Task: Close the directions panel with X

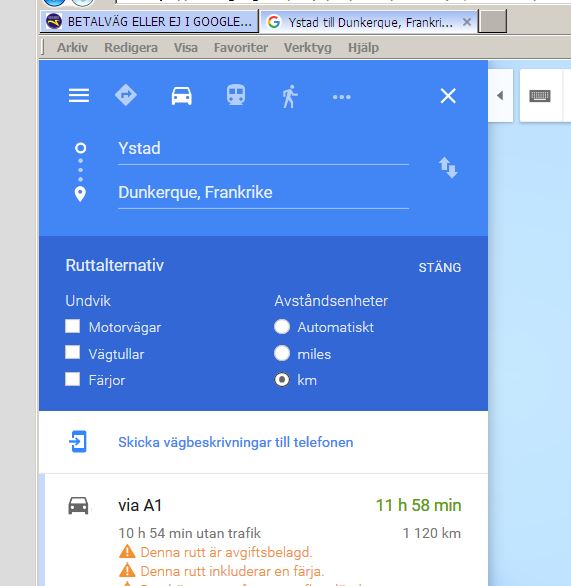Action: [x=448, y=96]
